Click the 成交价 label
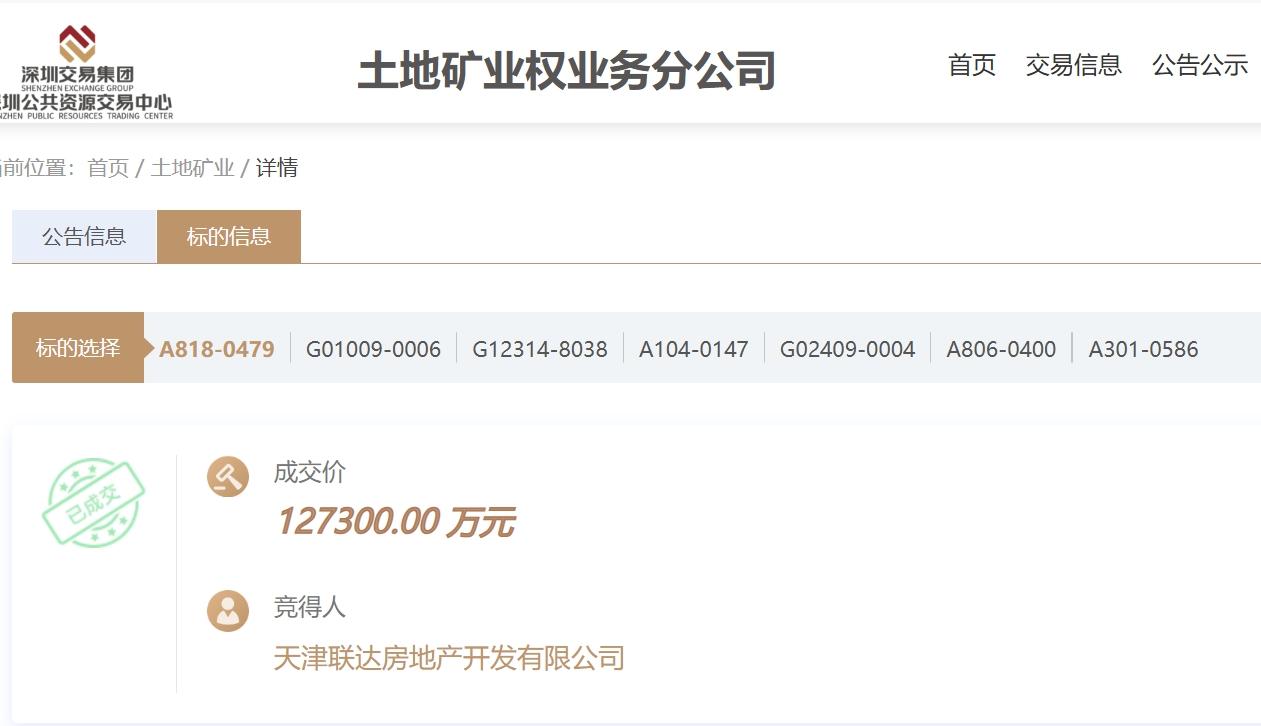Viewport: 1261px width, 726px height. pos(310,472)
